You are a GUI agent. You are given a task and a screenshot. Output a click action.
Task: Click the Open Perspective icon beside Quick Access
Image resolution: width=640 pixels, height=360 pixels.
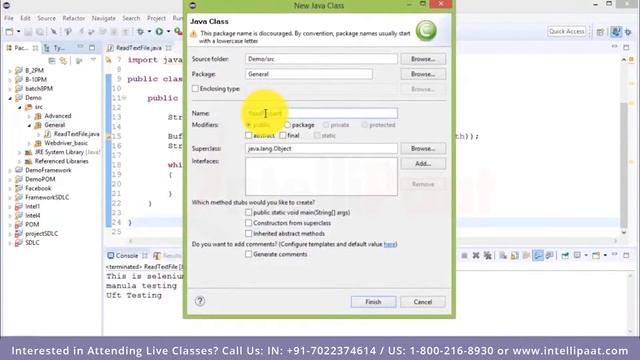click(600, 32)
